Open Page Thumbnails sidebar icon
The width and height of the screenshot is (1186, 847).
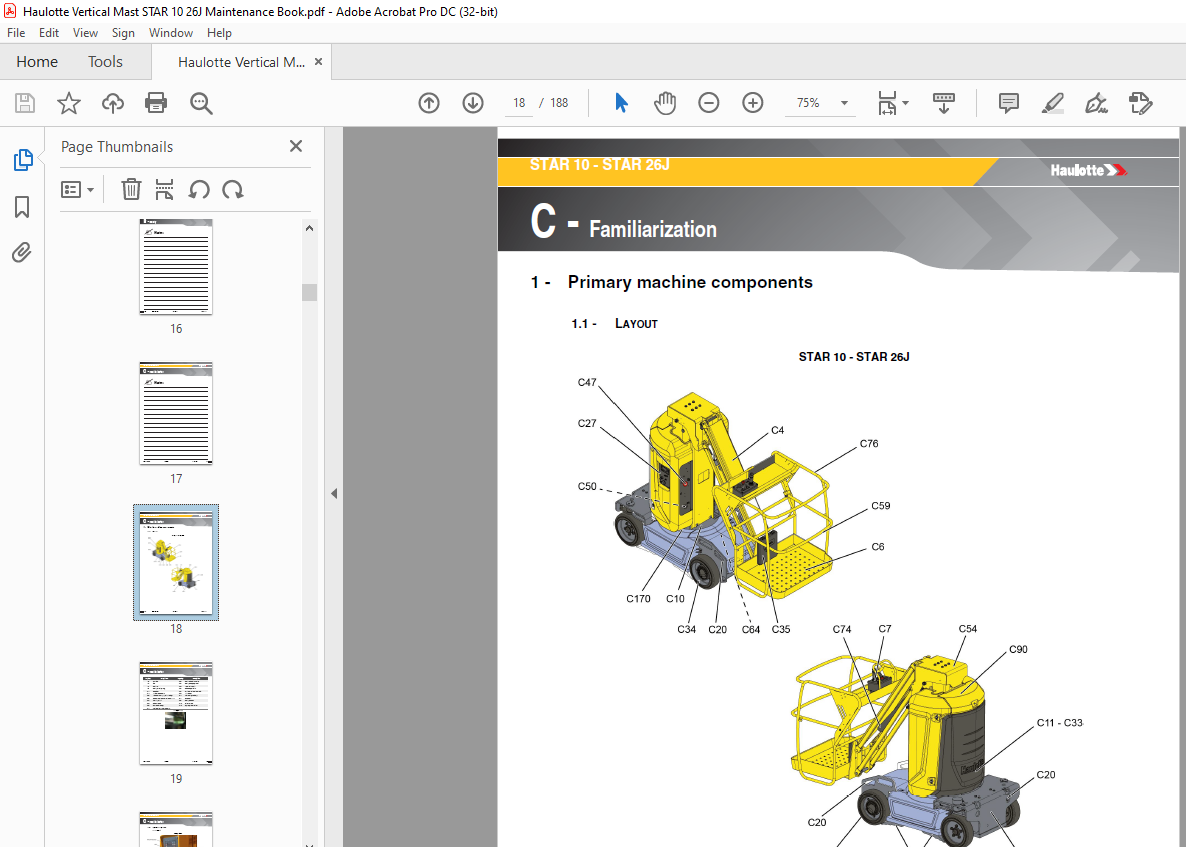[x=23, y=160]
